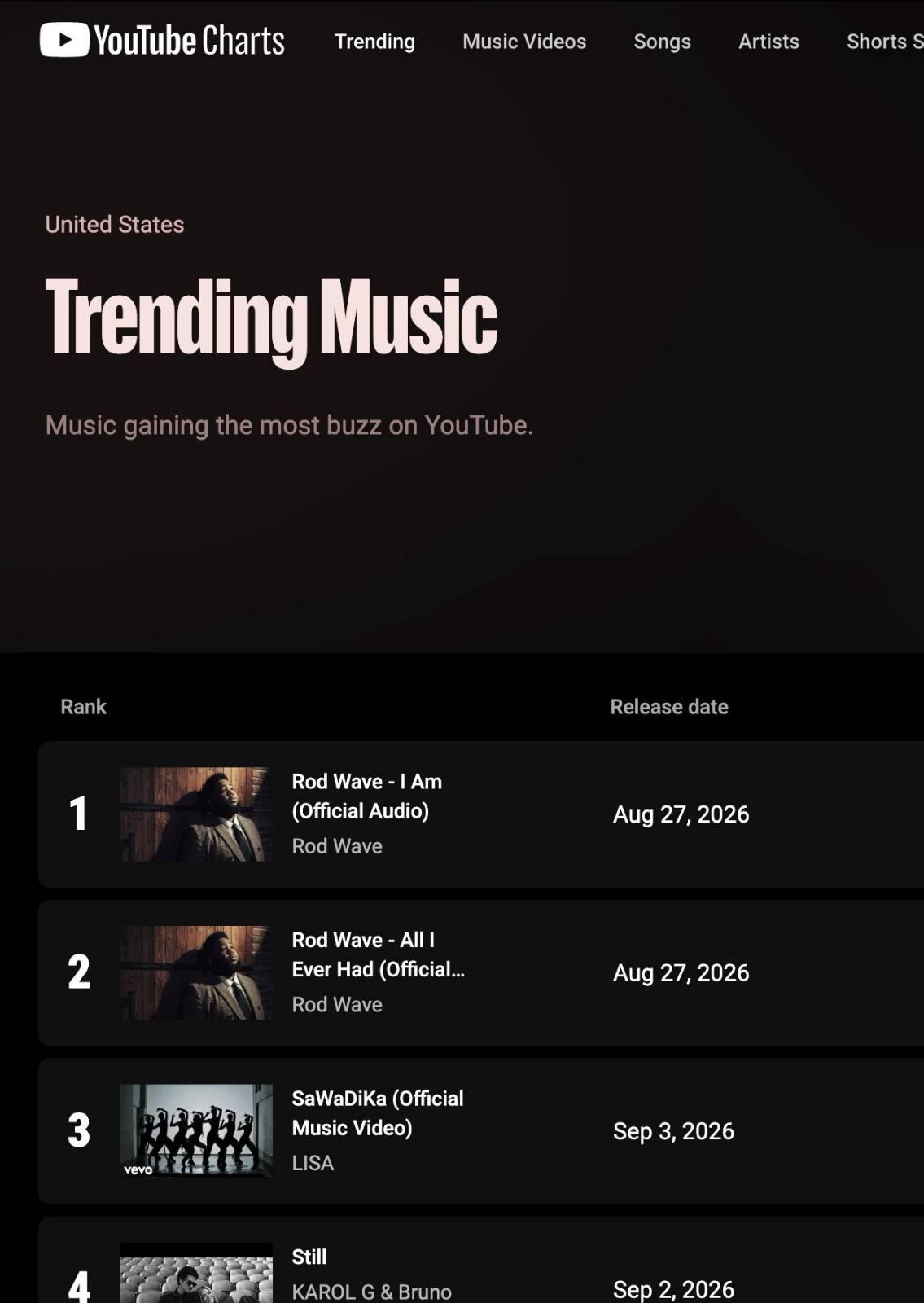Switch to the Trending tab
Screen dimensions: 924x1303
click(374, 42)
